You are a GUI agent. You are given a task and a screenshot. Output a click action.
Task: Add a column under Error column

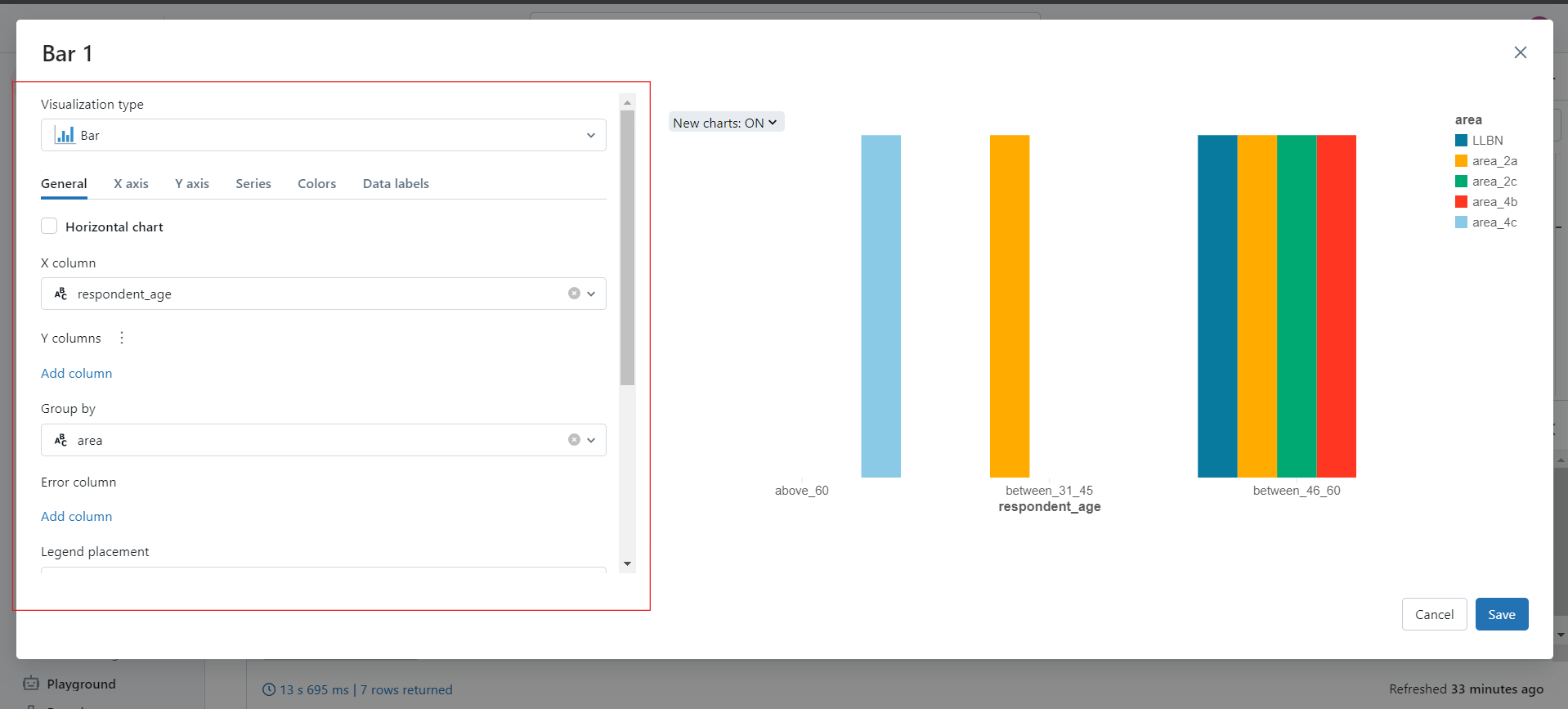(x=77, y=516)
